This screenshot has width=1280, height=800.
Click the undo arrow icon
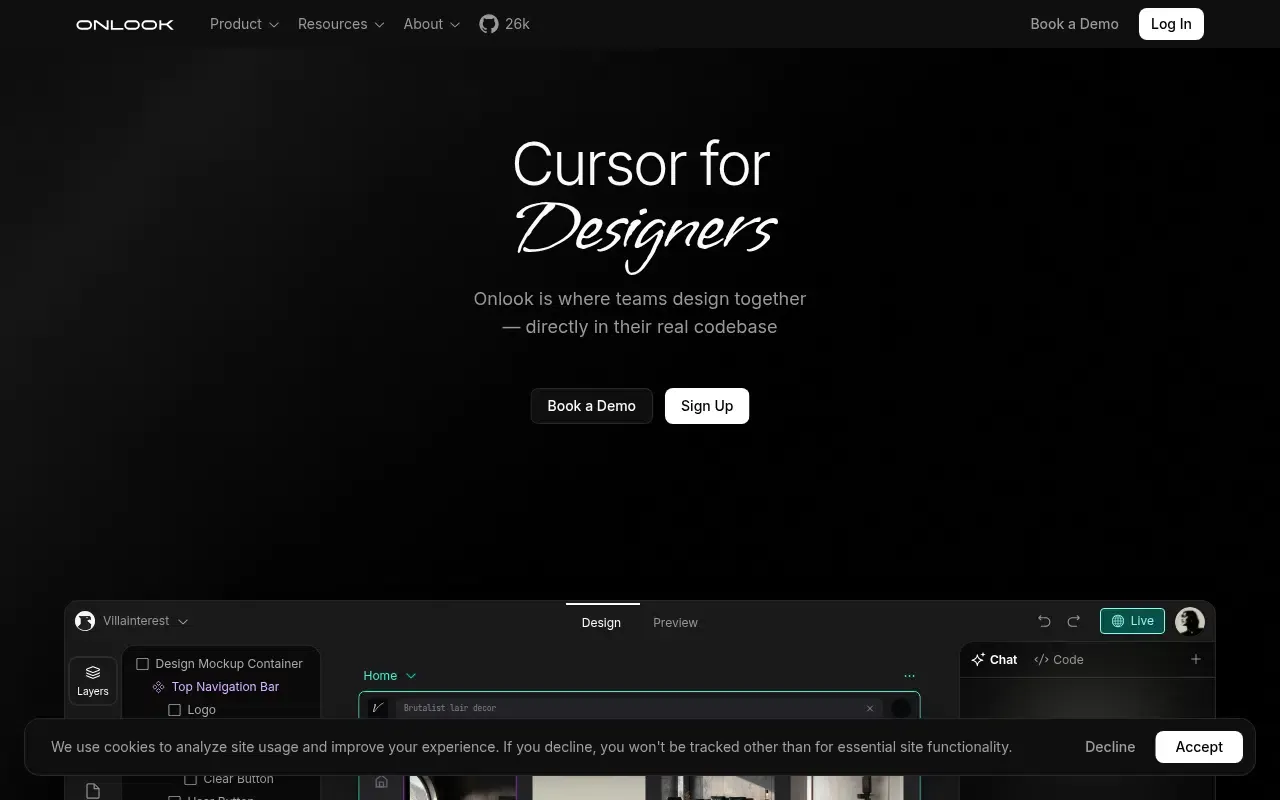tap(1044, 621)
